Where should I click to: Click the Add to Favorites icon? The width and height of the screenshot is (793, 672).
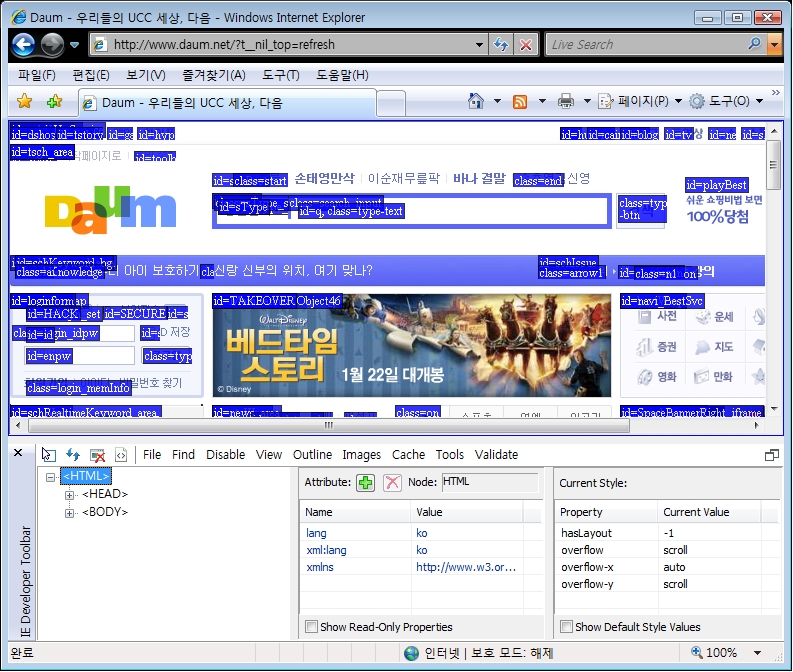[54, 102]
